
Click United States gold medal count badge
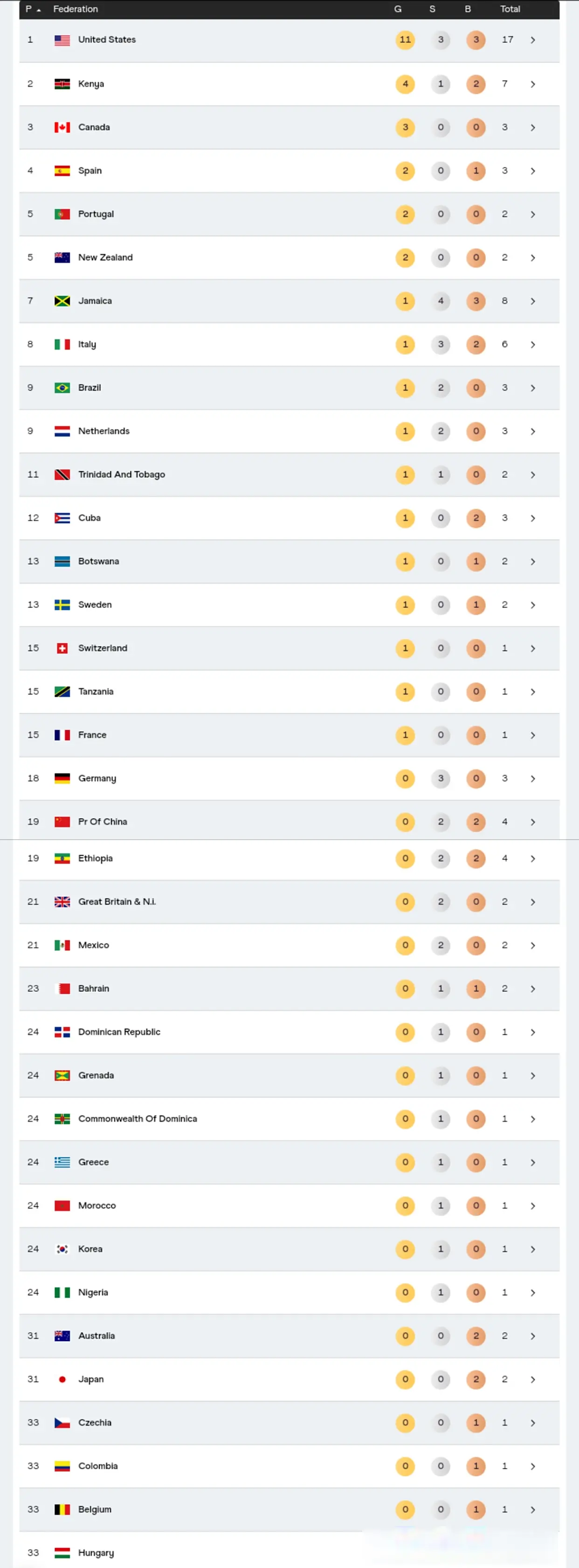405,40
